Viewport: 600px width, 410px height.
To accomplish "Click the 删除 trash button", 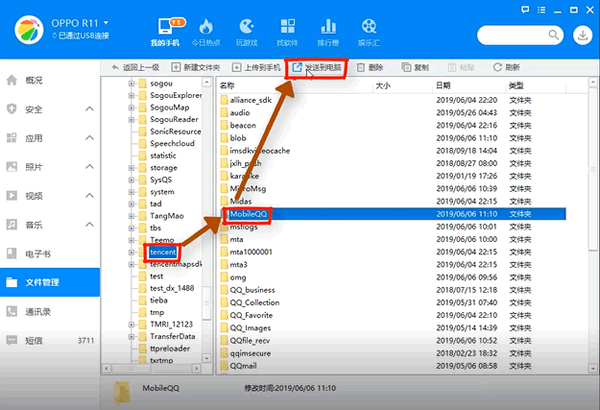I will tap(370, 67).
